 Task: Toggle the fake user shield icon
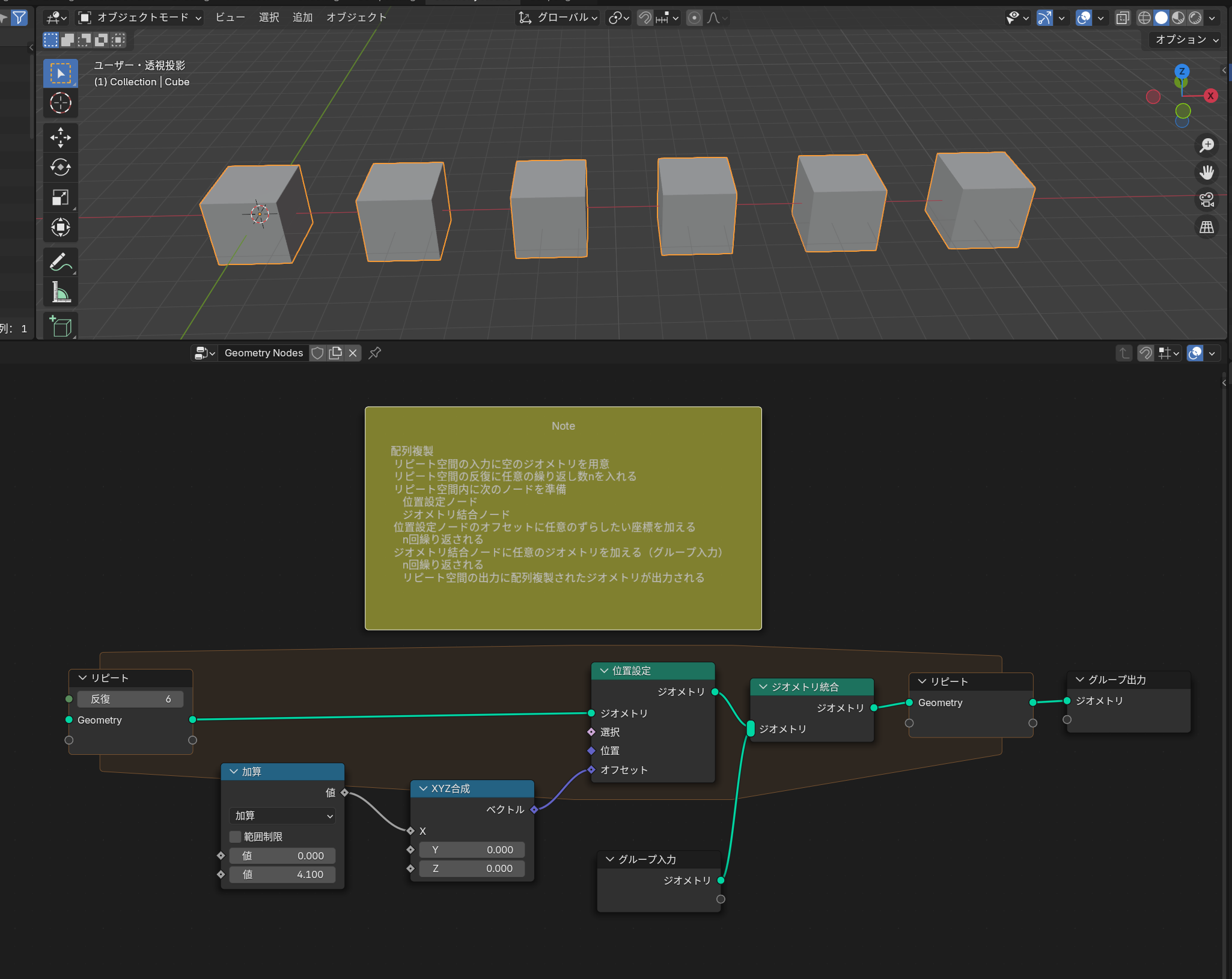(318, 353)
